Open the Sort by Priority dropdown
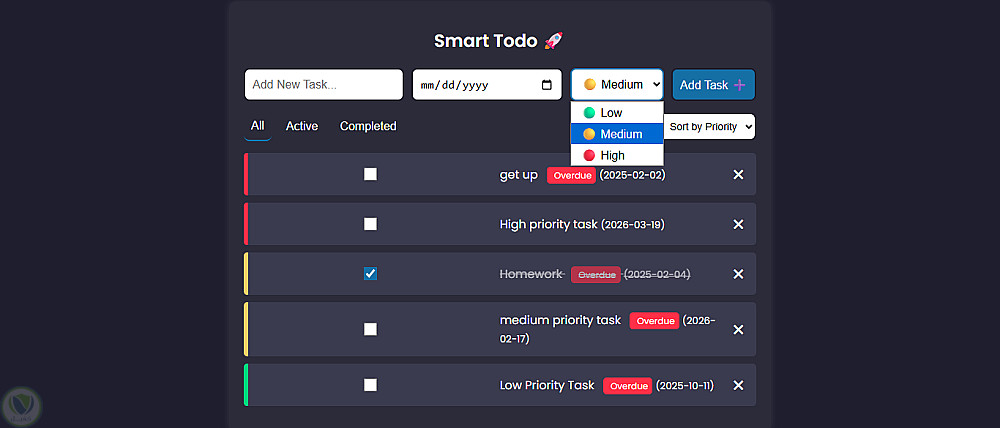 coord(710,127)
